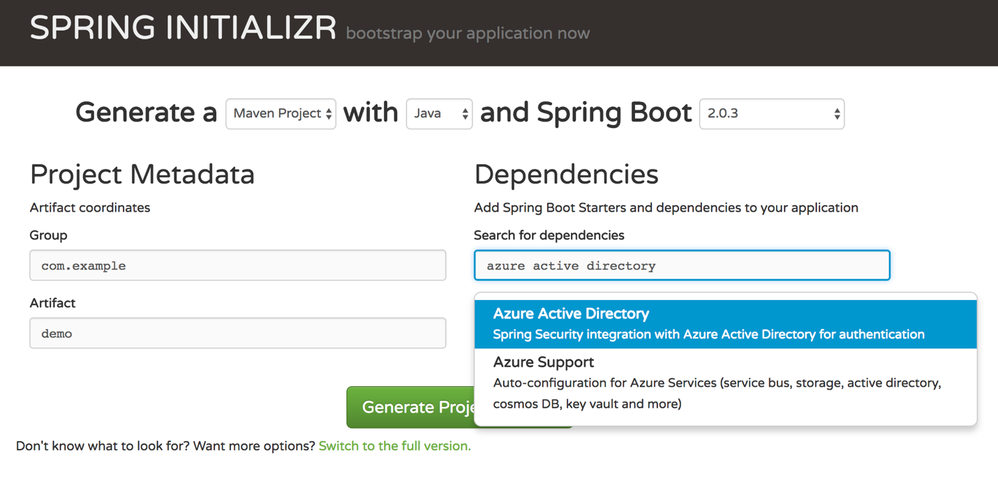Screen dimensions: 998x479
Task: Select the Azure Active Directory suggestion
Action: coord(726,324)
